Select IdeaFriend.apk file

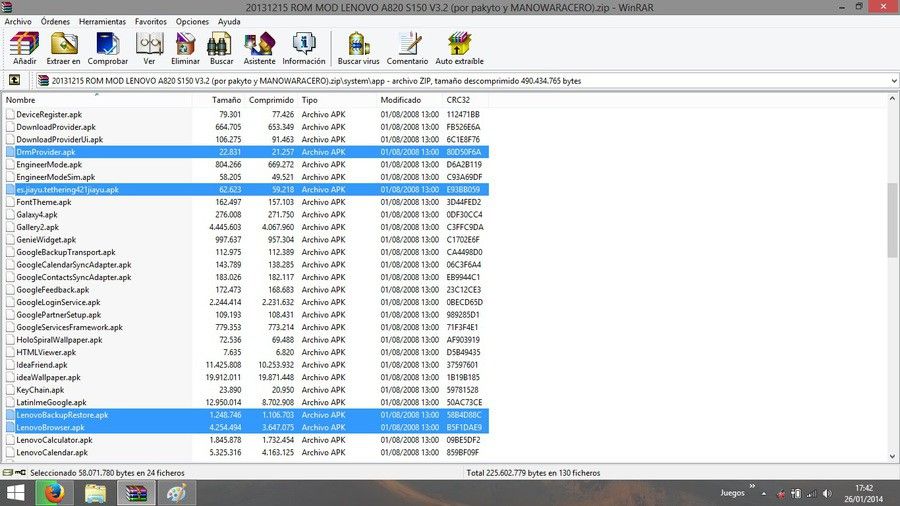coord(41,365)
